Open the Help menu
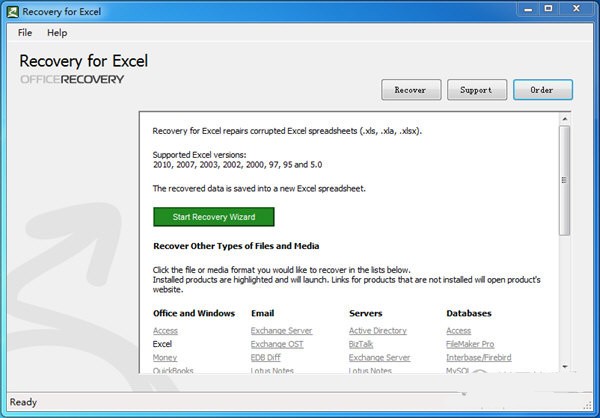This screenshot has height=418, width=600. coord(57,33)
